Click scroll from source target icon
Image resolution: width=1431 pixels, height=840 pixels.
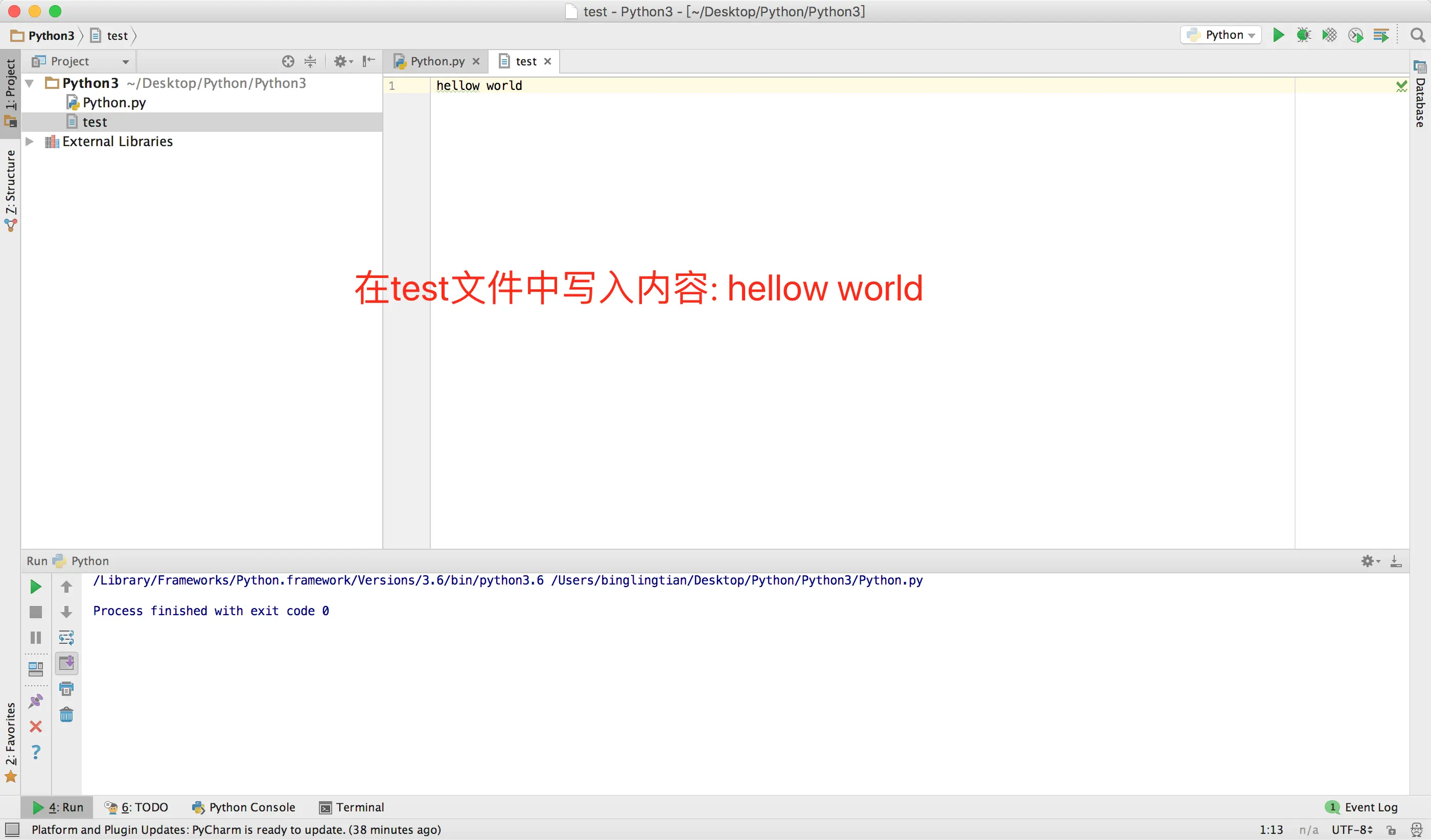point(288,61)
